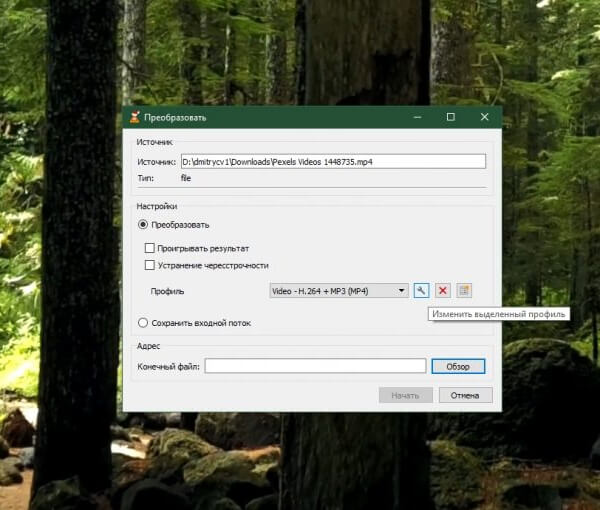Click into the Конечный файл text field
Viewport: 600px width, 510px height.
pyautogui.click(x=315, y=367)
